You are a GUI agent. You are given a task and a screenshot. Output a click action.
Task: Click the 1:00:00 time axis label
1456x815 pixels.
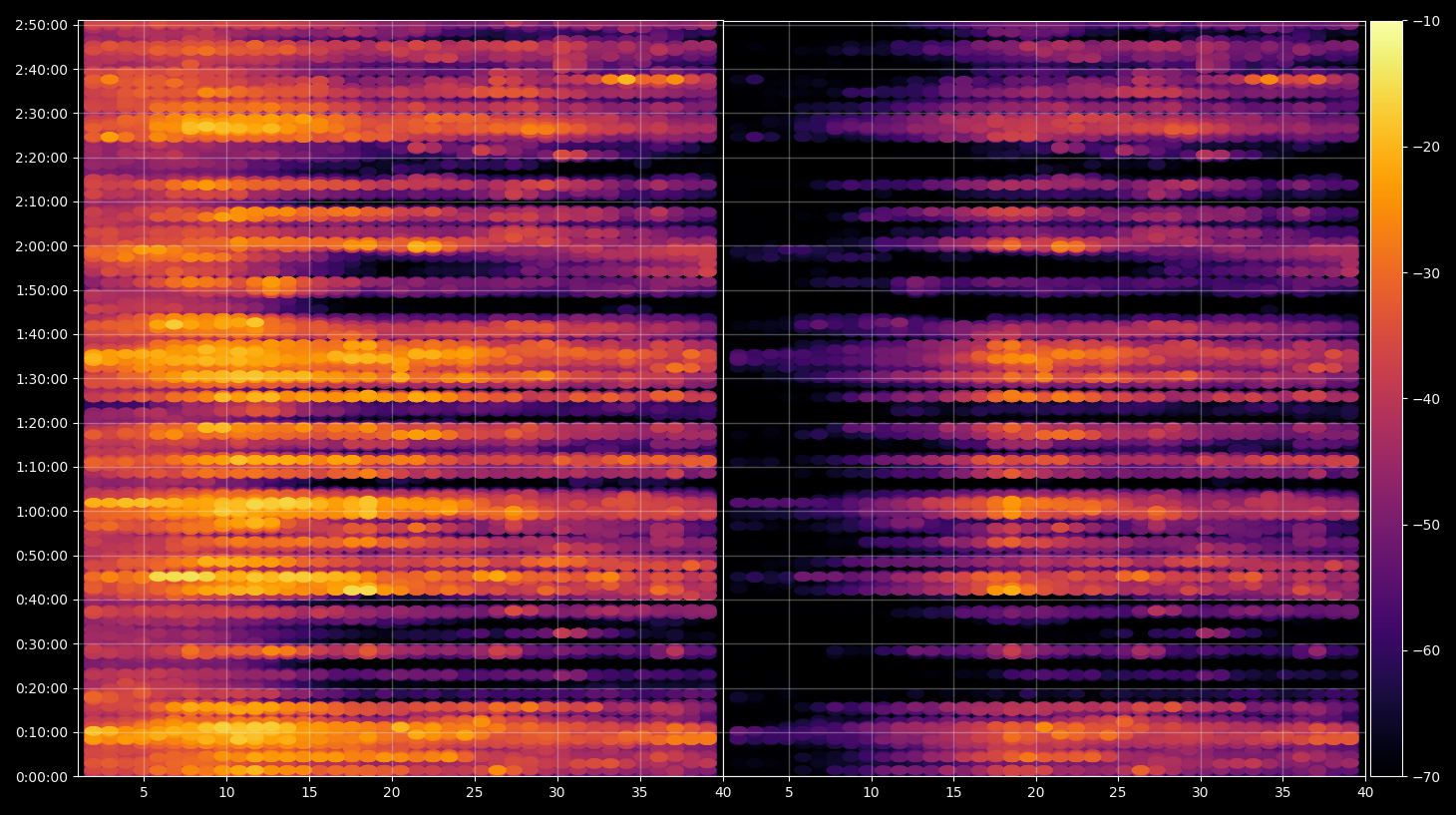click(41, 512)
